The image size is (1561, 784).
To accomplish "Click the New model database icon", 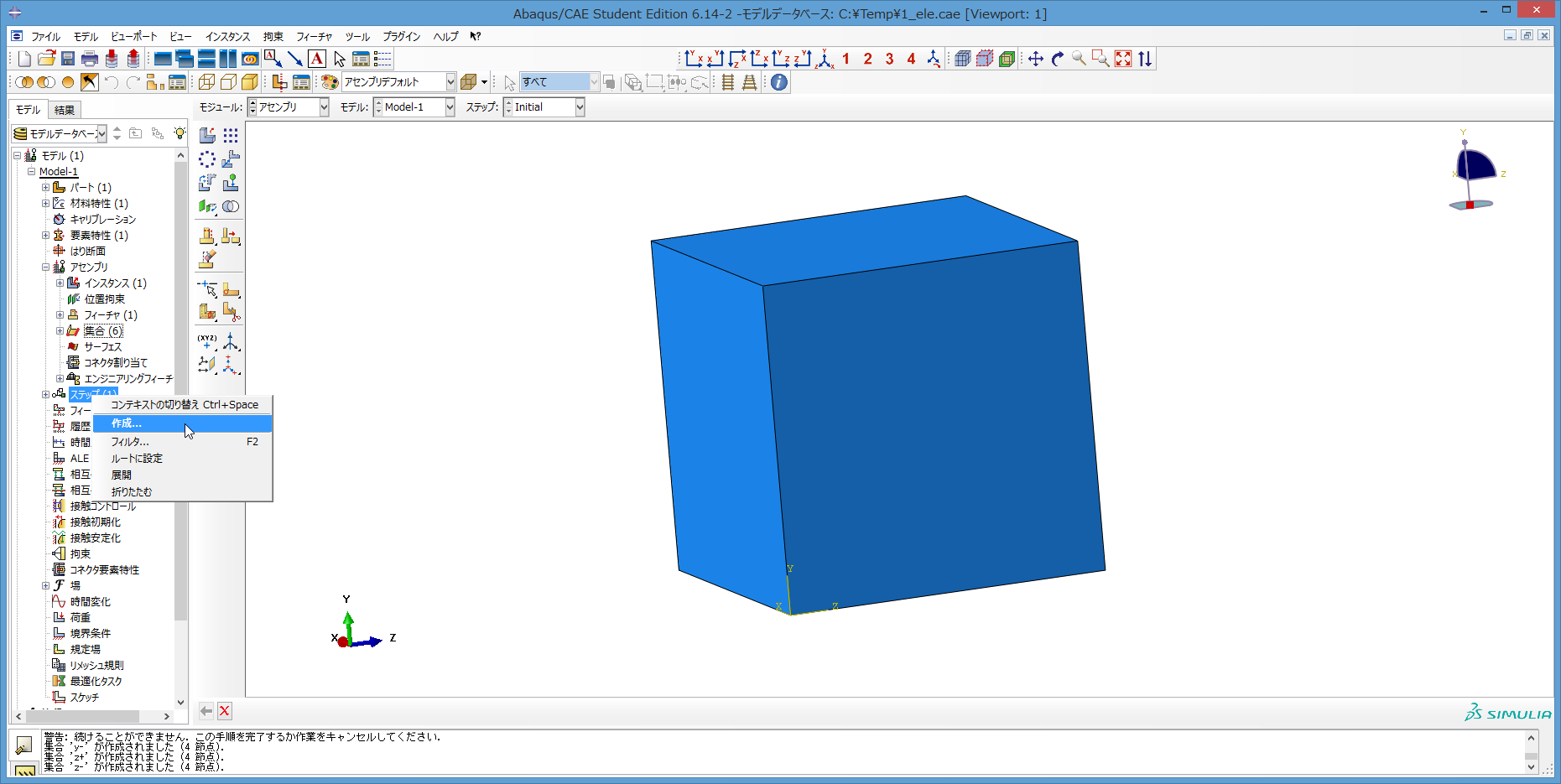I will tap(24, 59).
